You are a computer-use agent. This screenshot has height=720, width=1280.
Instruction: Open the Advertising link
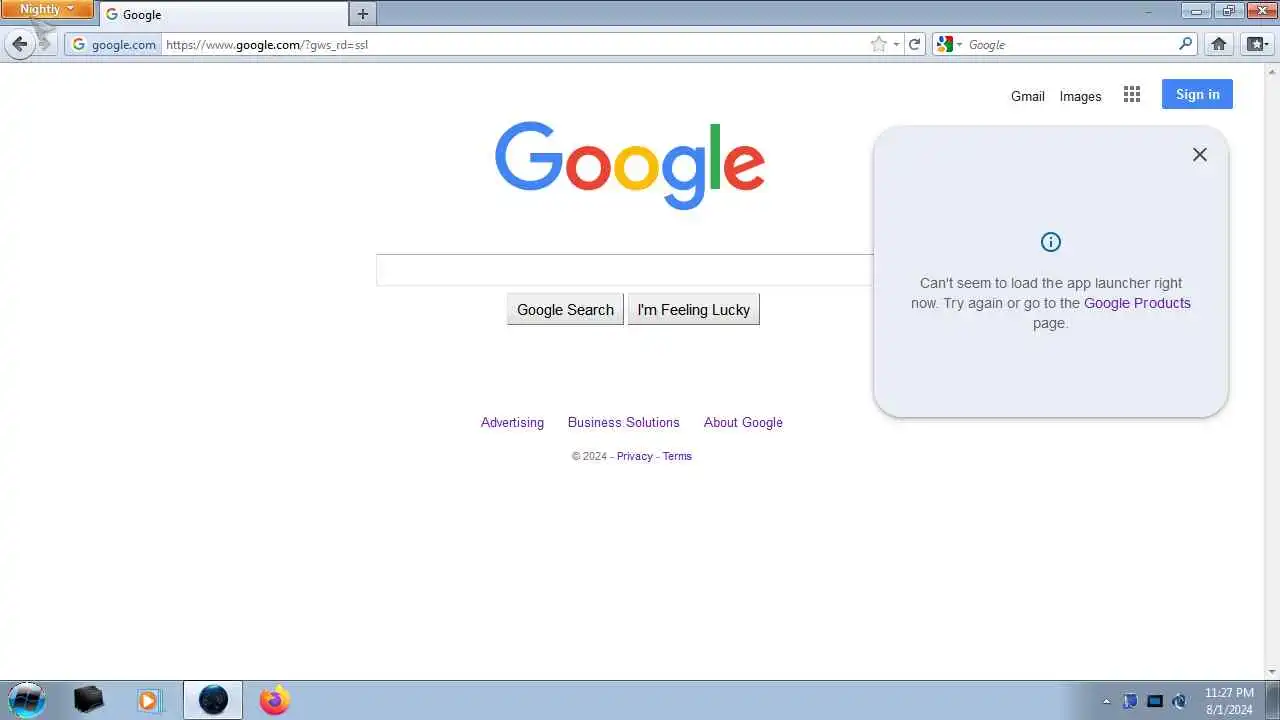(x=512, y=422)
